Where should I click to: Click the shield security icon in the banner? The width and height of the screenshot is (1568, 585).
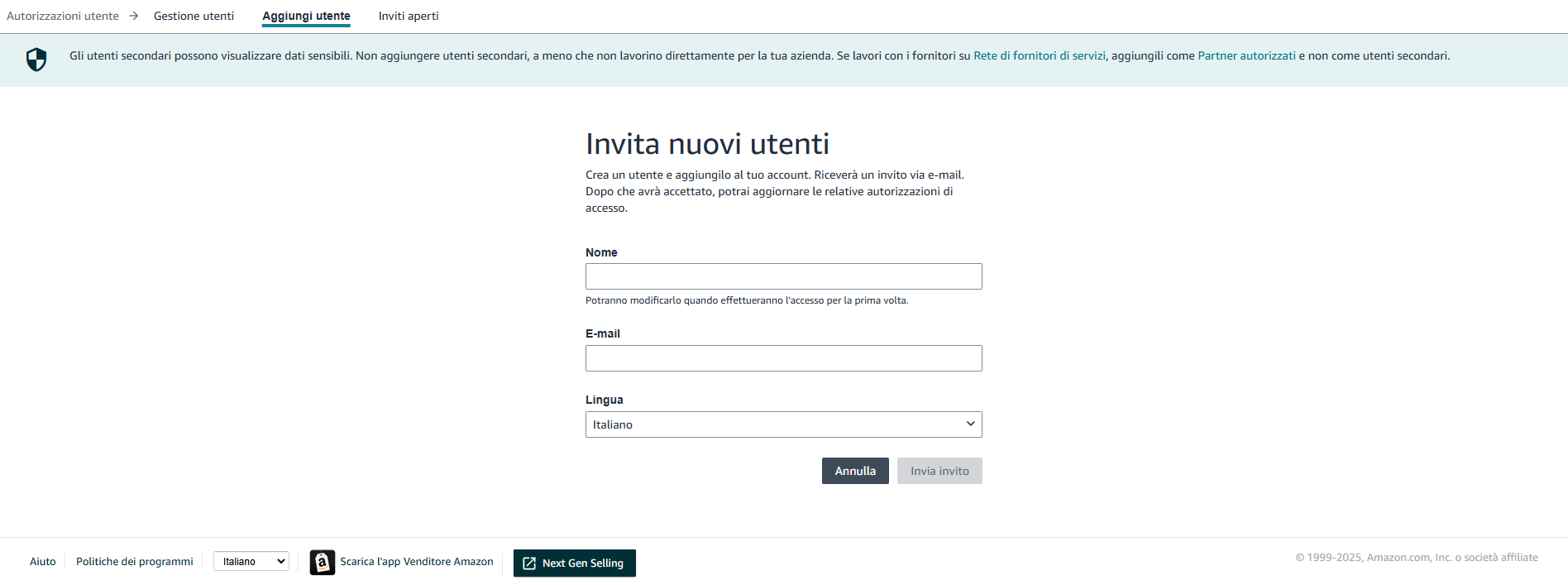coord(36,60)
